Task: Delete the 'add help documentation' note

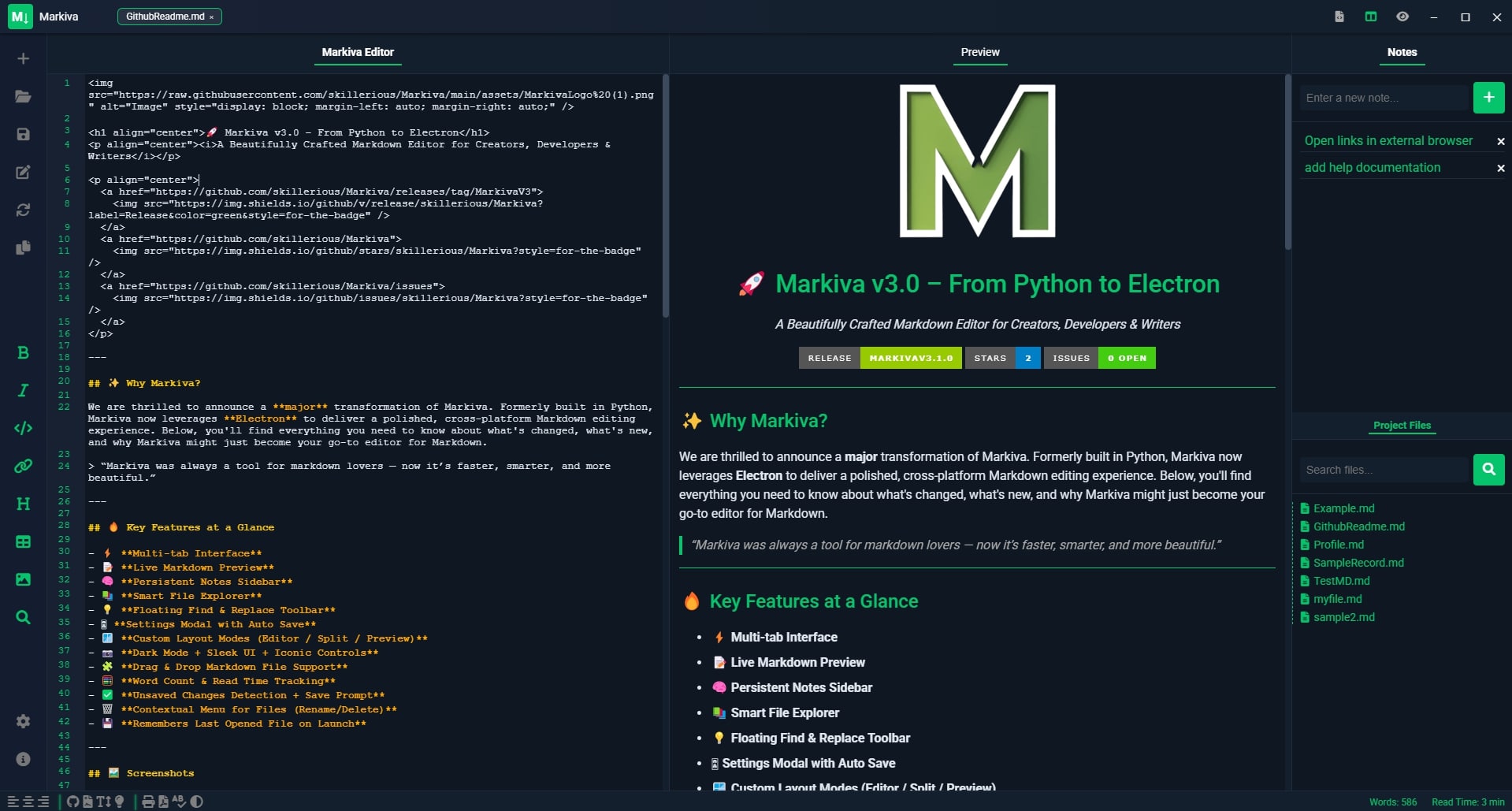Action: coord(1500,169)
